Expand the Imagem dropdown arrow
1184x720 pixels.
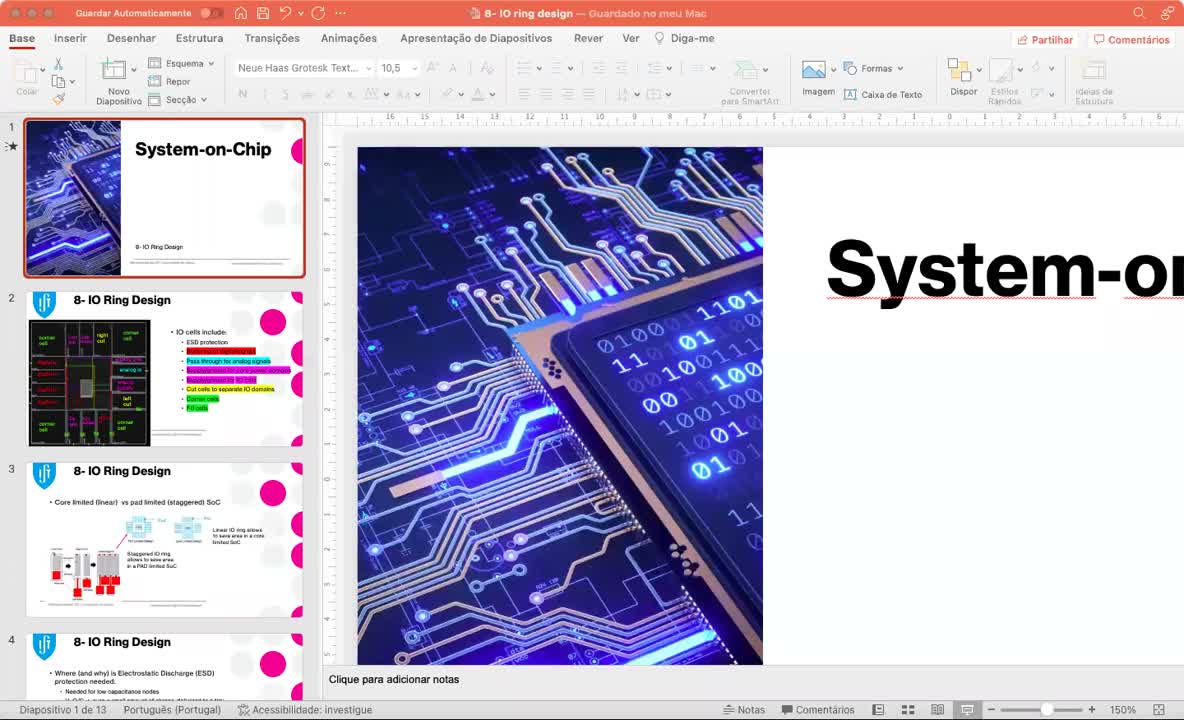pos(833,70)
